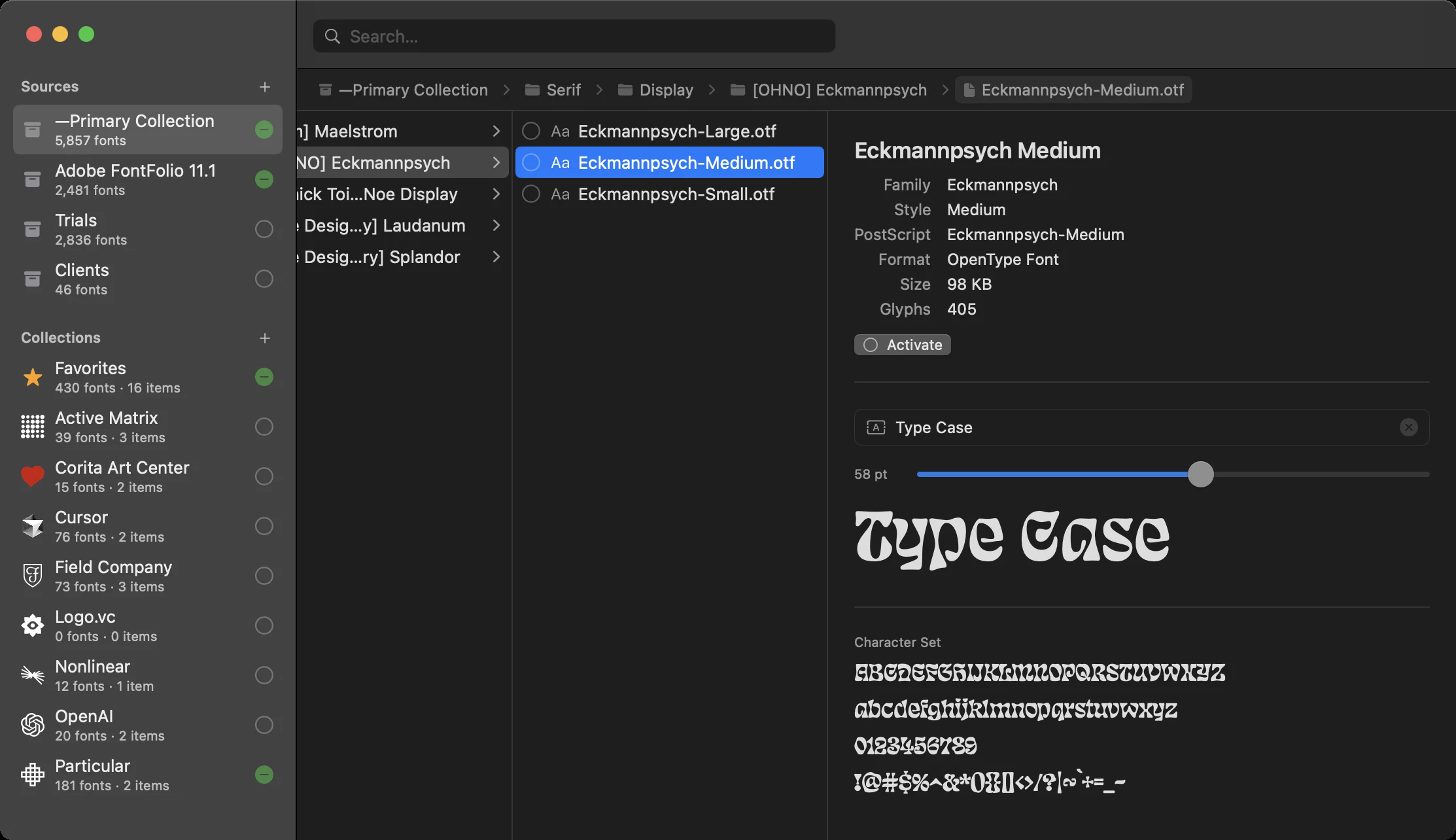The image size is (1456, 840).
Task: Go to [OHNO] Eckmannpsych in breadcrumb
Action: tap(829, 90)
